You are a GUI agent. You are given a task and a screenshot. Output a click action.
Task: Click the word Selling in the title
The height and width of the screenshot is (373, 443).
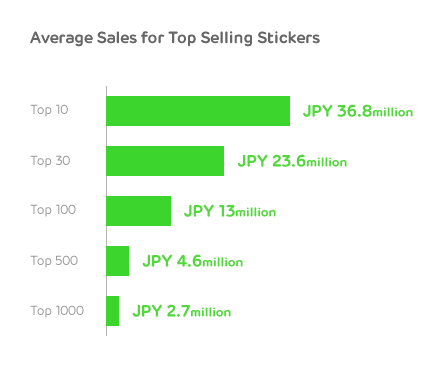pos(227,38)
